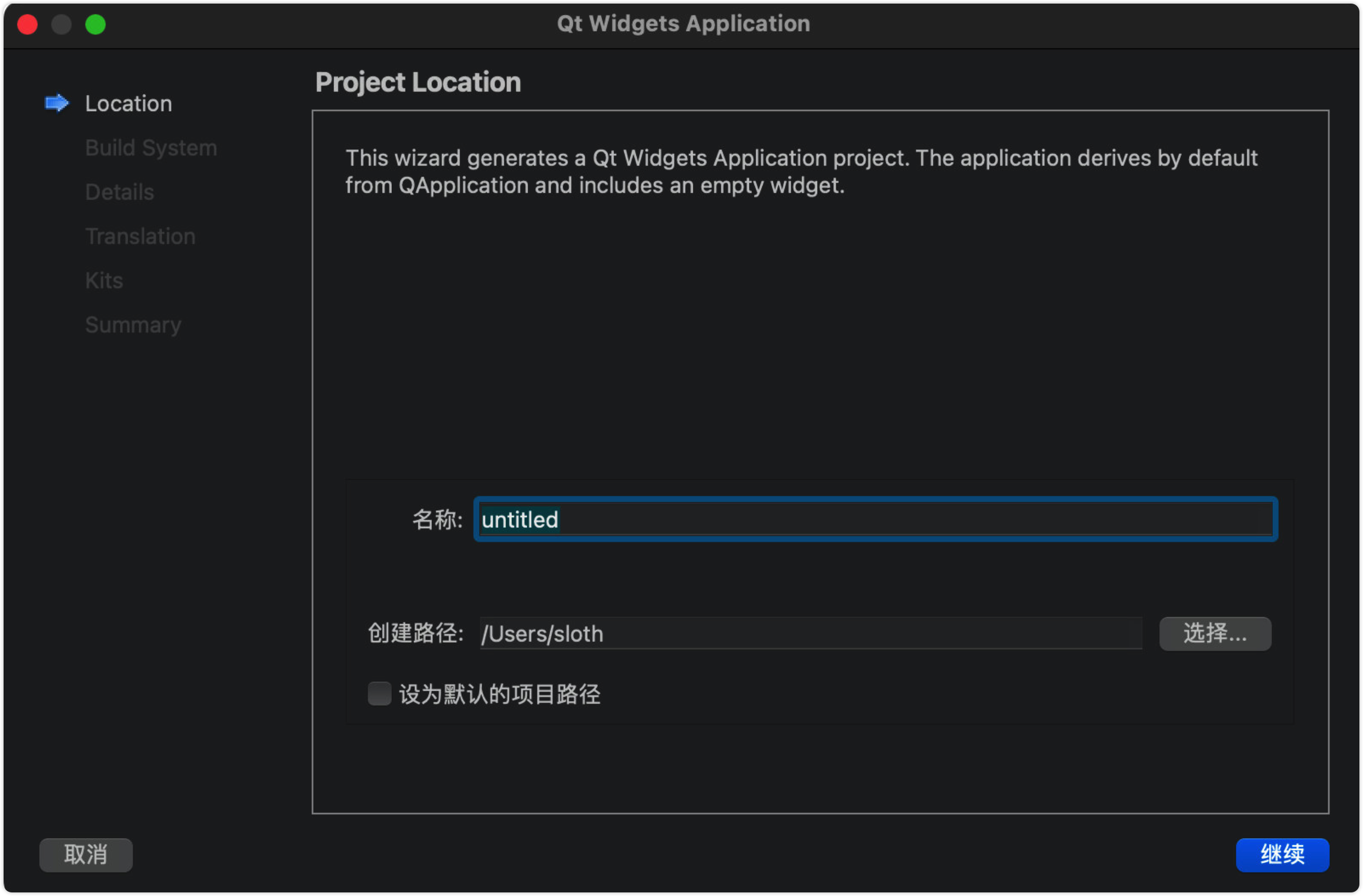Screen dimensions: 1363x896
Task: Select the Kits wizard step
Action: click(104, 280)
